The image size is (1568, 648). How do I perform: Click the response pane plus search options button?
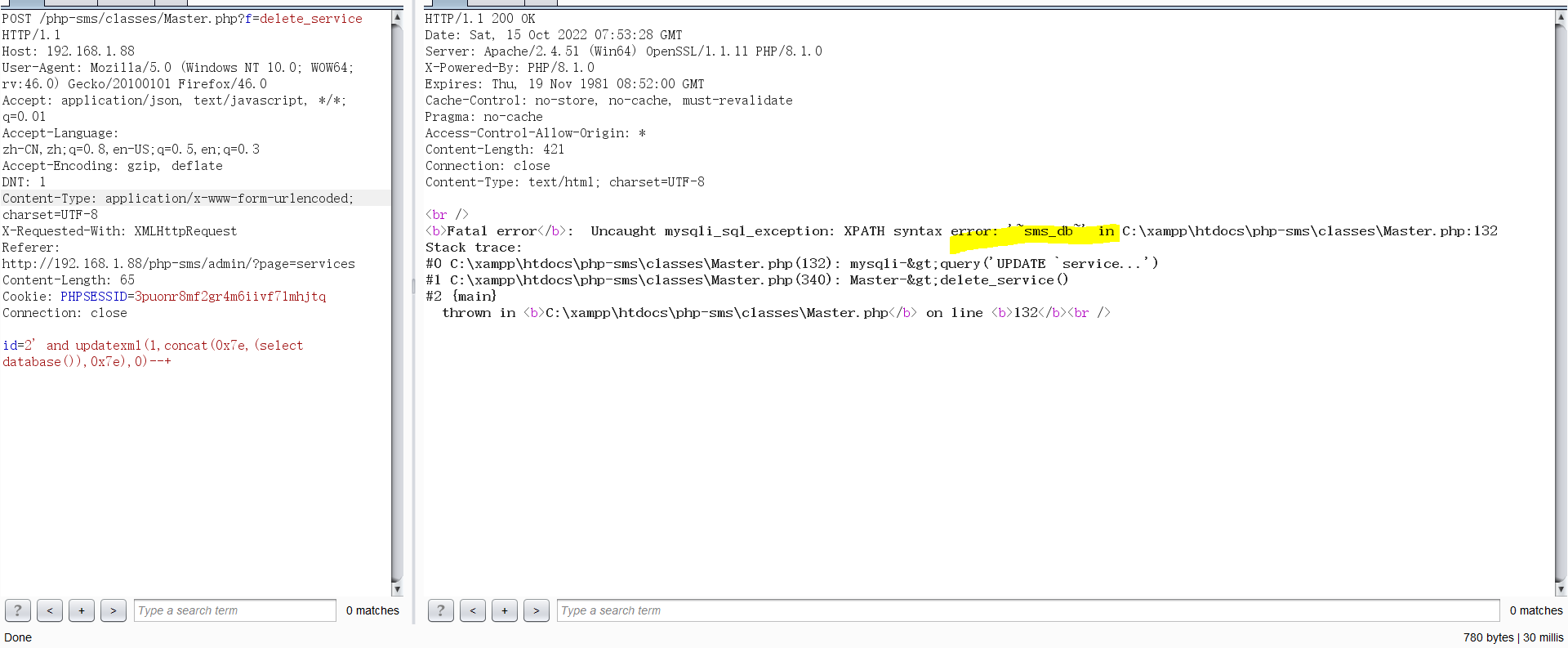[x=505, y=610]
